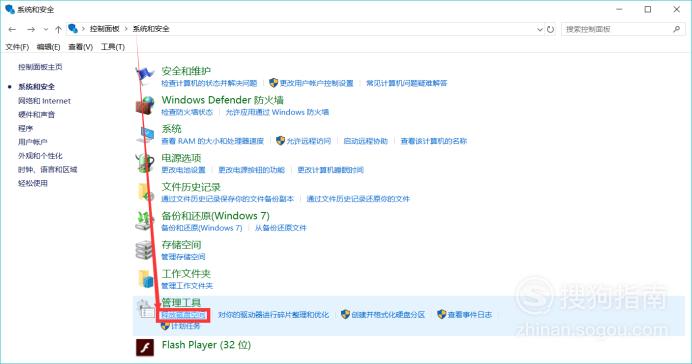
Task: Click the 系统 computer icon
Action: (145, 134)
